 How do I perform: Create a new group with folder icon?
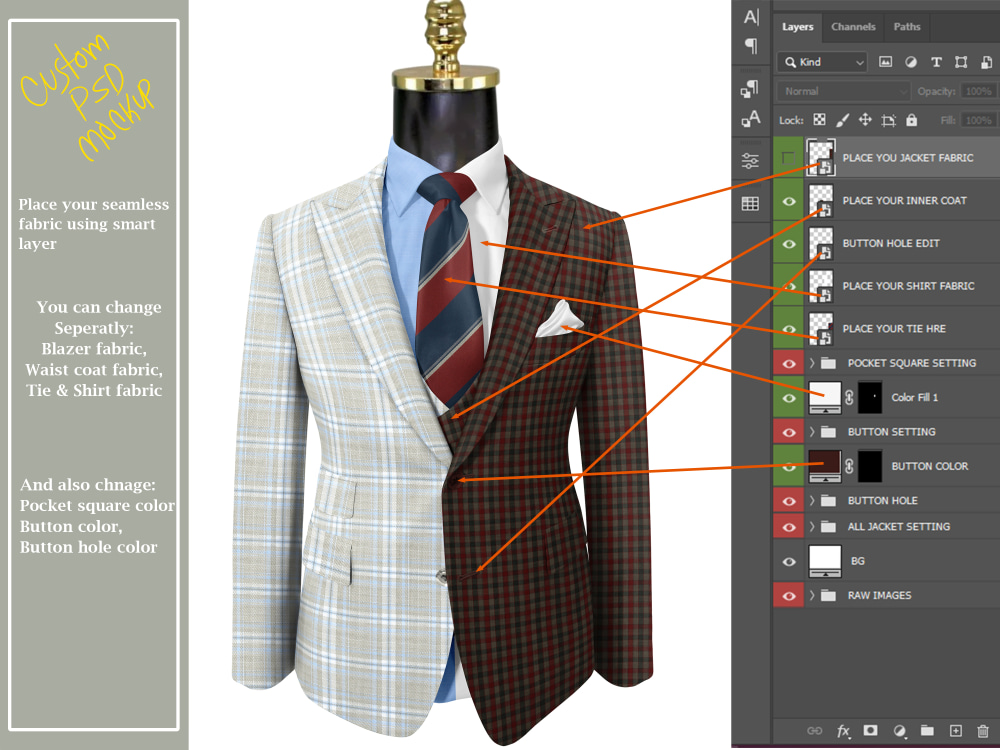pos(928,730)
